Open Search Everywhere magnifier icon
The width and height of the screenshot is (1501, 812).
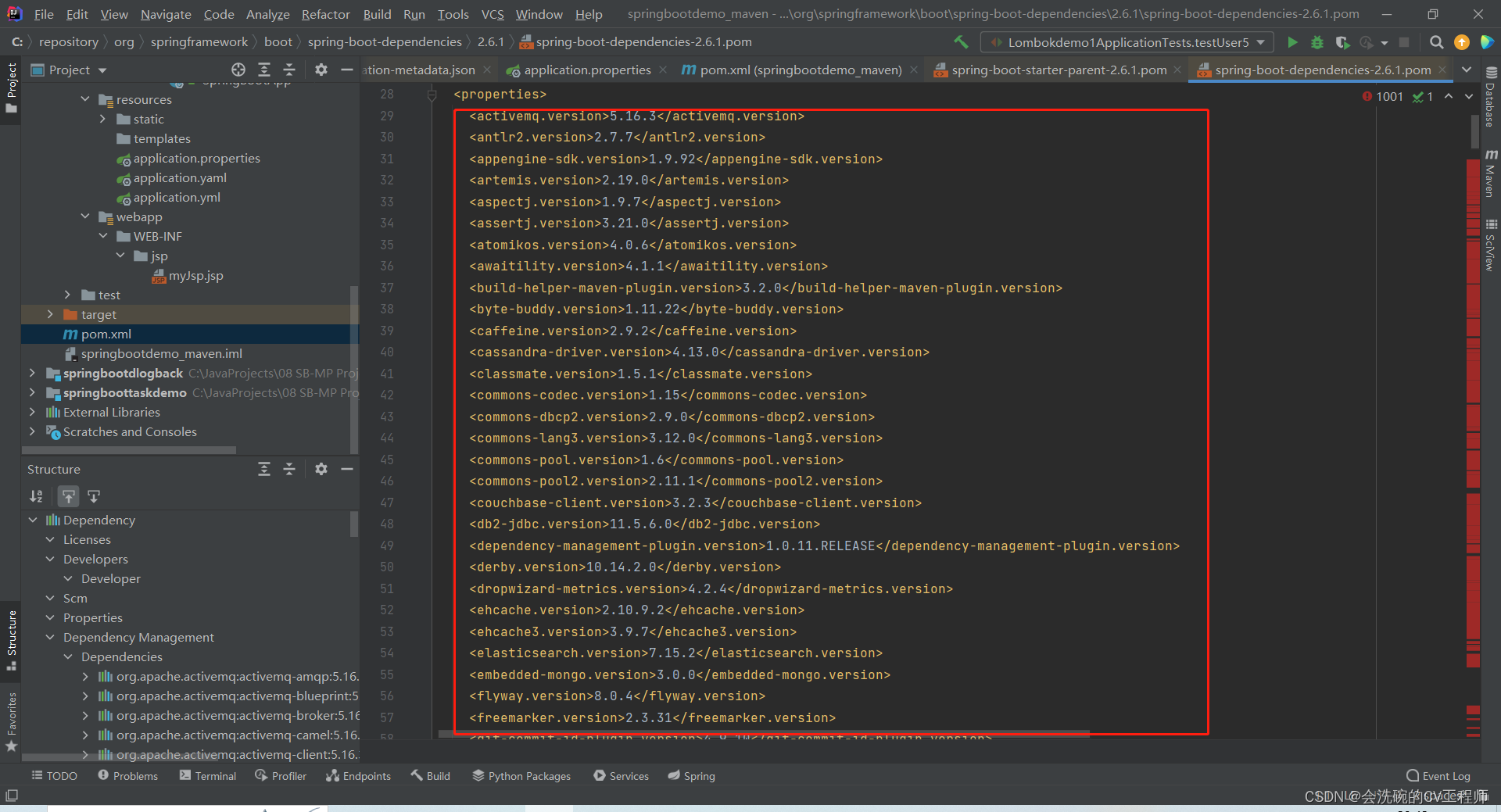pos(1436,42)
